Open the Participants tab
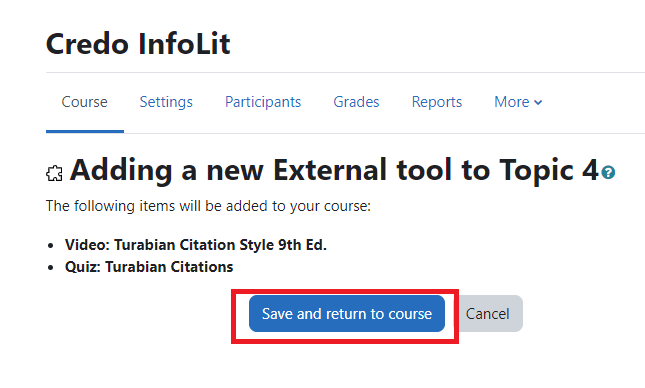 pyautogui.click(x=263, y=102)
